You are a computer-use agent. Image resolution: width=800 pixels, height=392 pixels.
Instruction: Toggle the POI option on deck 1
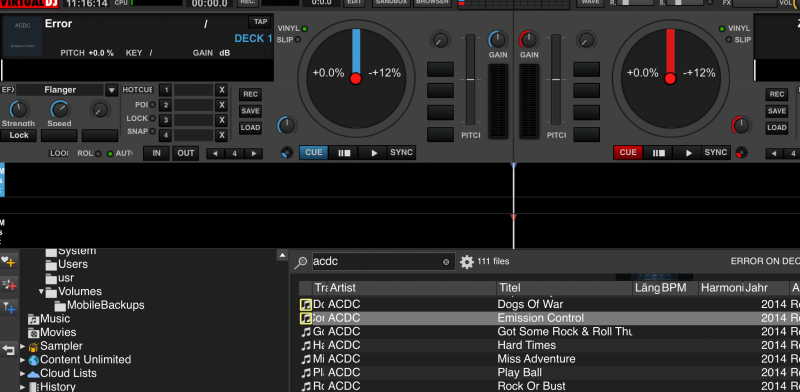pyautogui.click(x=153, y=105)
